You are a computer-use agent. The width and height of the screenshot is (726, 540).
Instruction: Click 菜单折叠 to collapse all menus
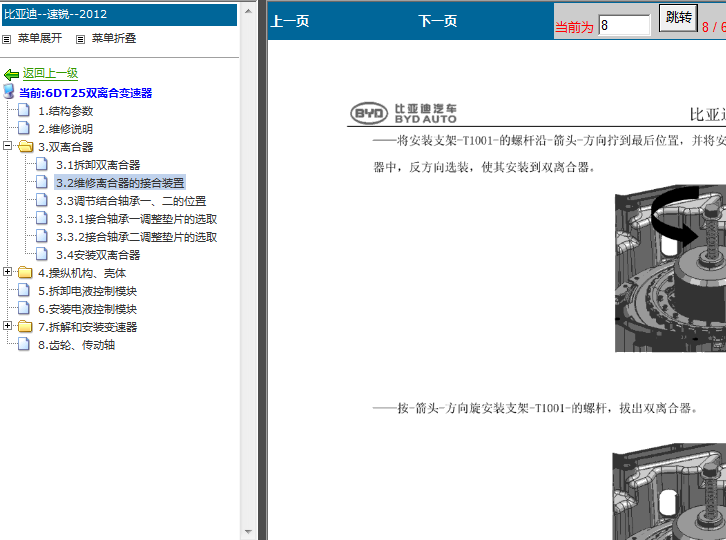114,38
